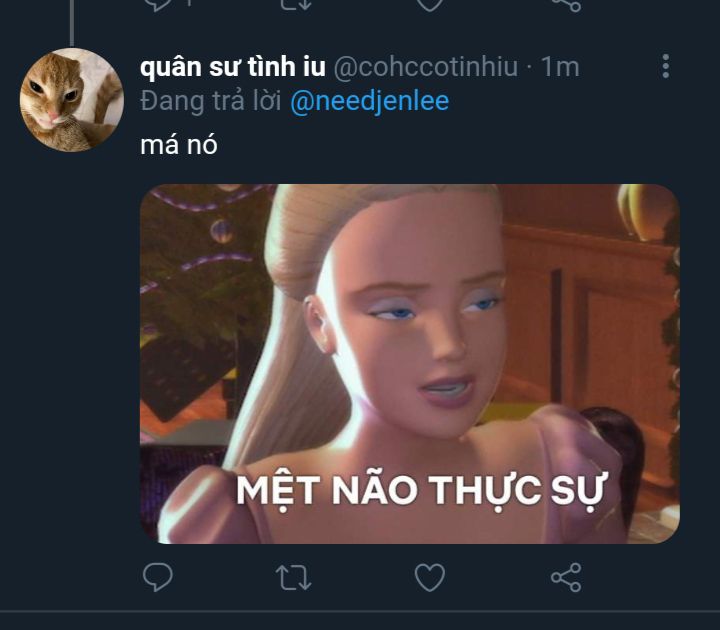Click the thread connector line above avatar
This screenshot has width=720, height=630.
click(x=72, y=22)
